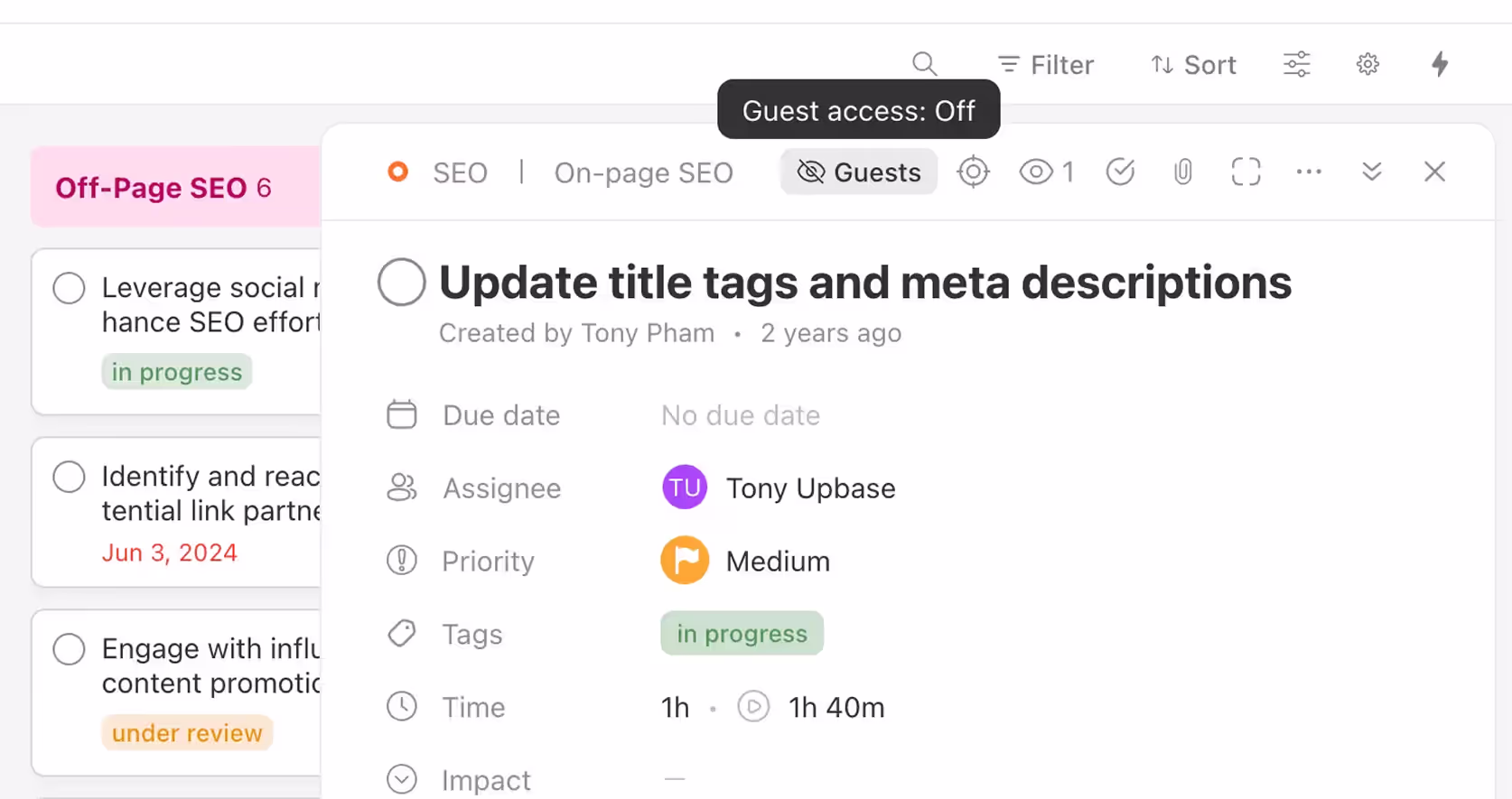Click the search magnifier icon
Viewport: 1512px width, 799px height.
(924, 64)
